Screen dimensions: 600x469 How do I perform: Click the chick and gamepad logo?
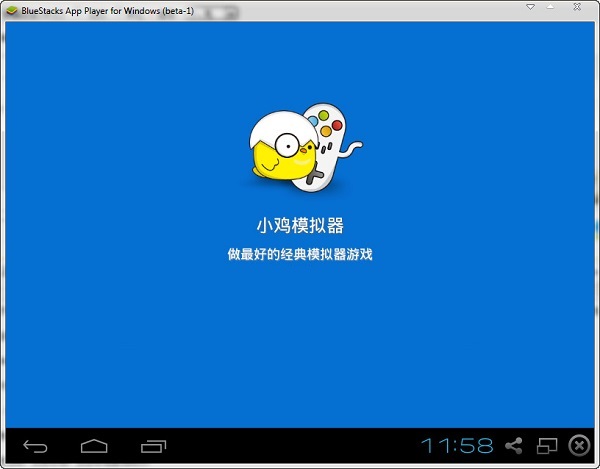click(305, 147)
